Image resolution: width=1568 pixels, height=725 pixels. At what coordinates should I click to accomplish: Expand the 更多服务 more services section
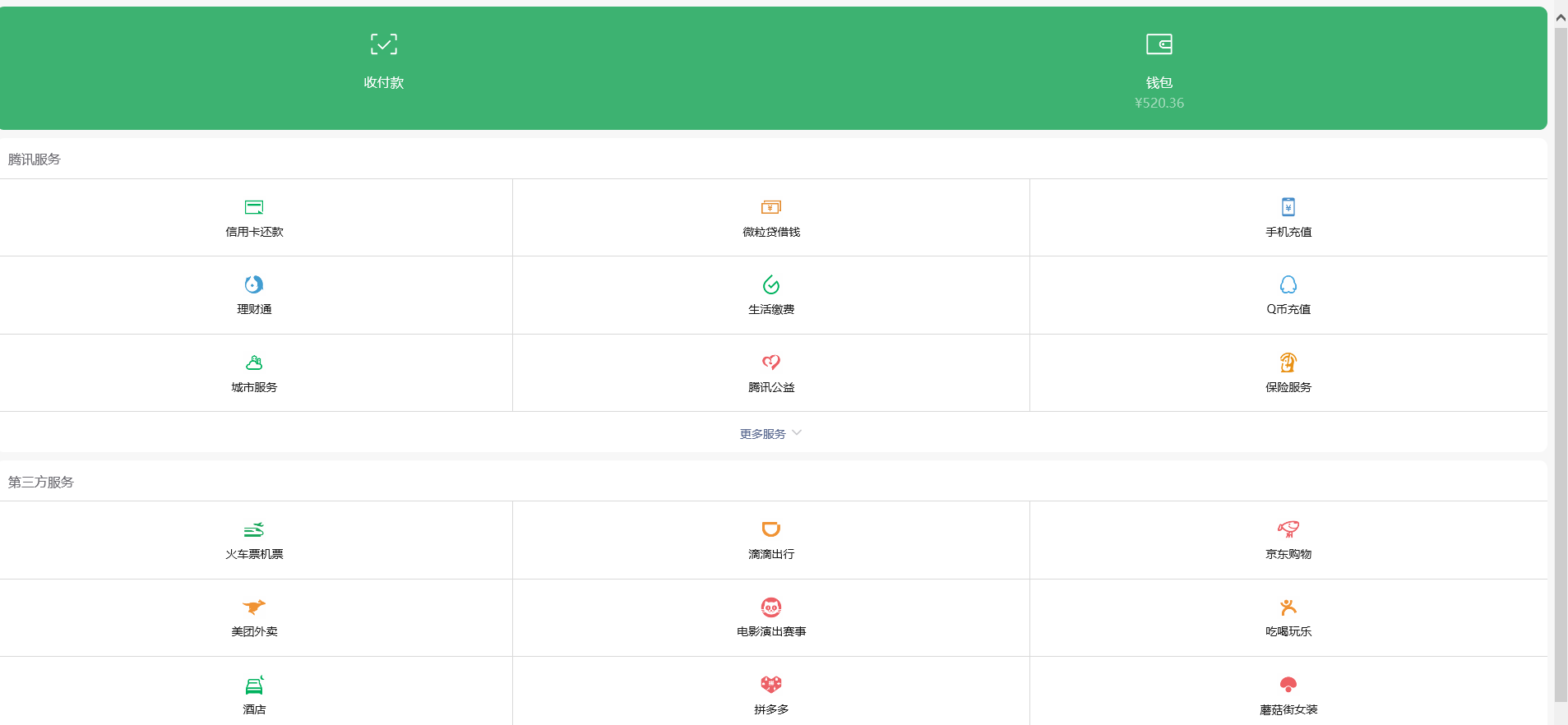click(x=763, y=434)
